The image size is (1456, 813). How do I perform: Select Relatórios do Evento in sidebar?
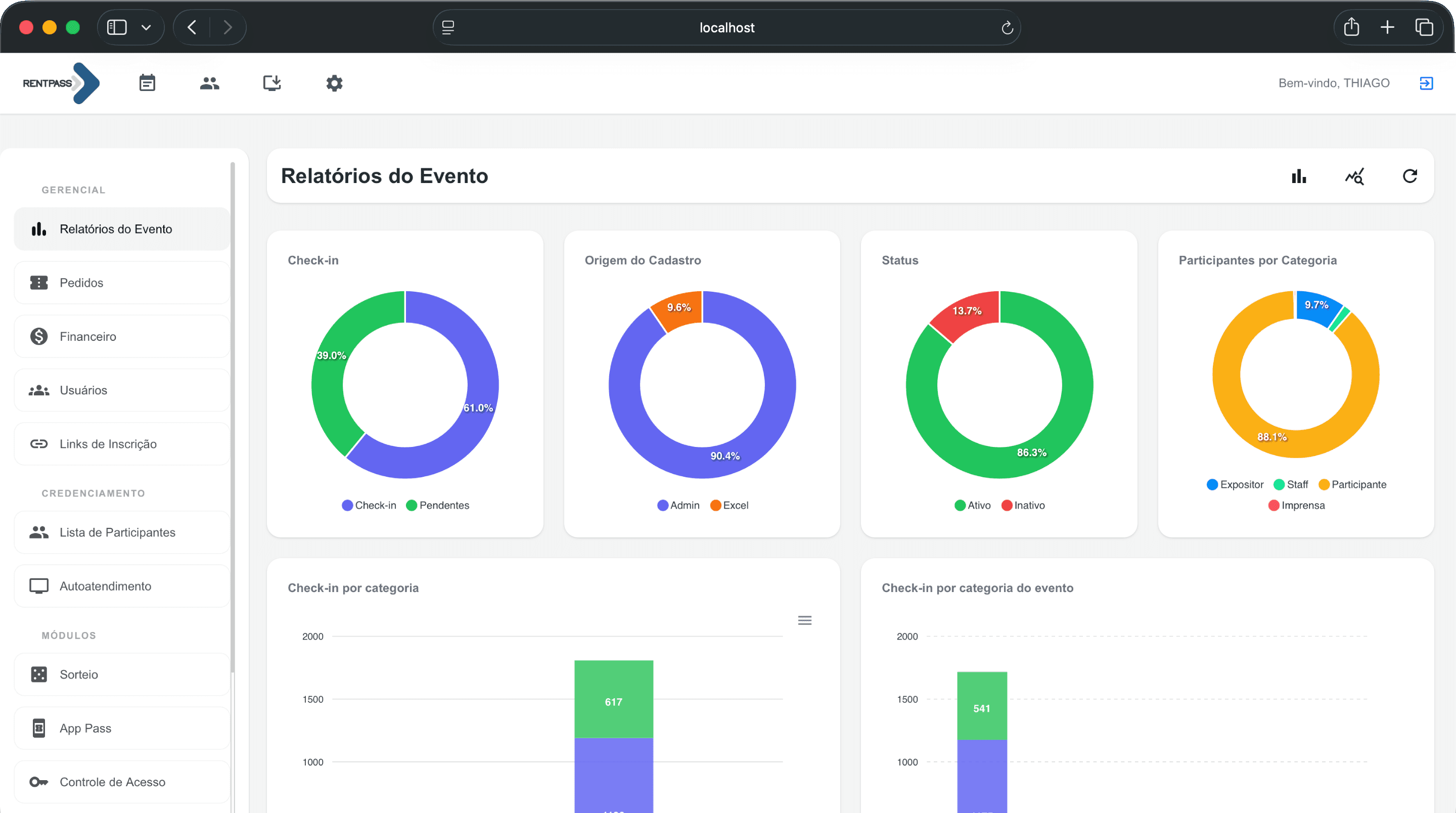(x=121, y=229)
